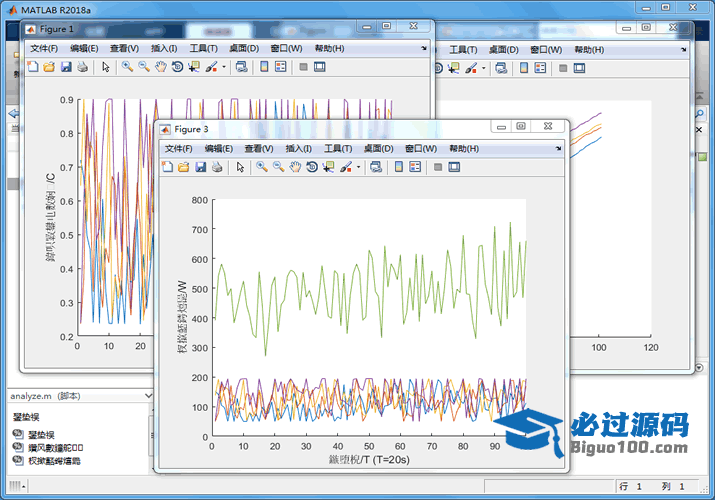Print icon in Figure 1 toolbar

pyautogui.click(x=83, y=67)
